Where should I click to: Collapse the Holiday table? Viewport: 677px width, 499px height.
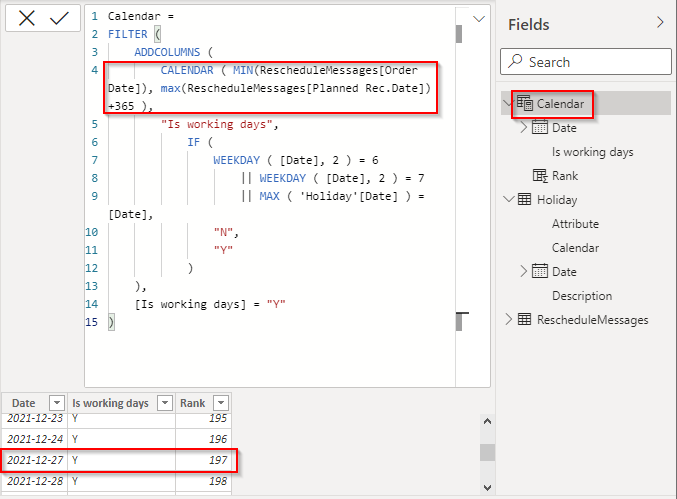tap(509, 199)
